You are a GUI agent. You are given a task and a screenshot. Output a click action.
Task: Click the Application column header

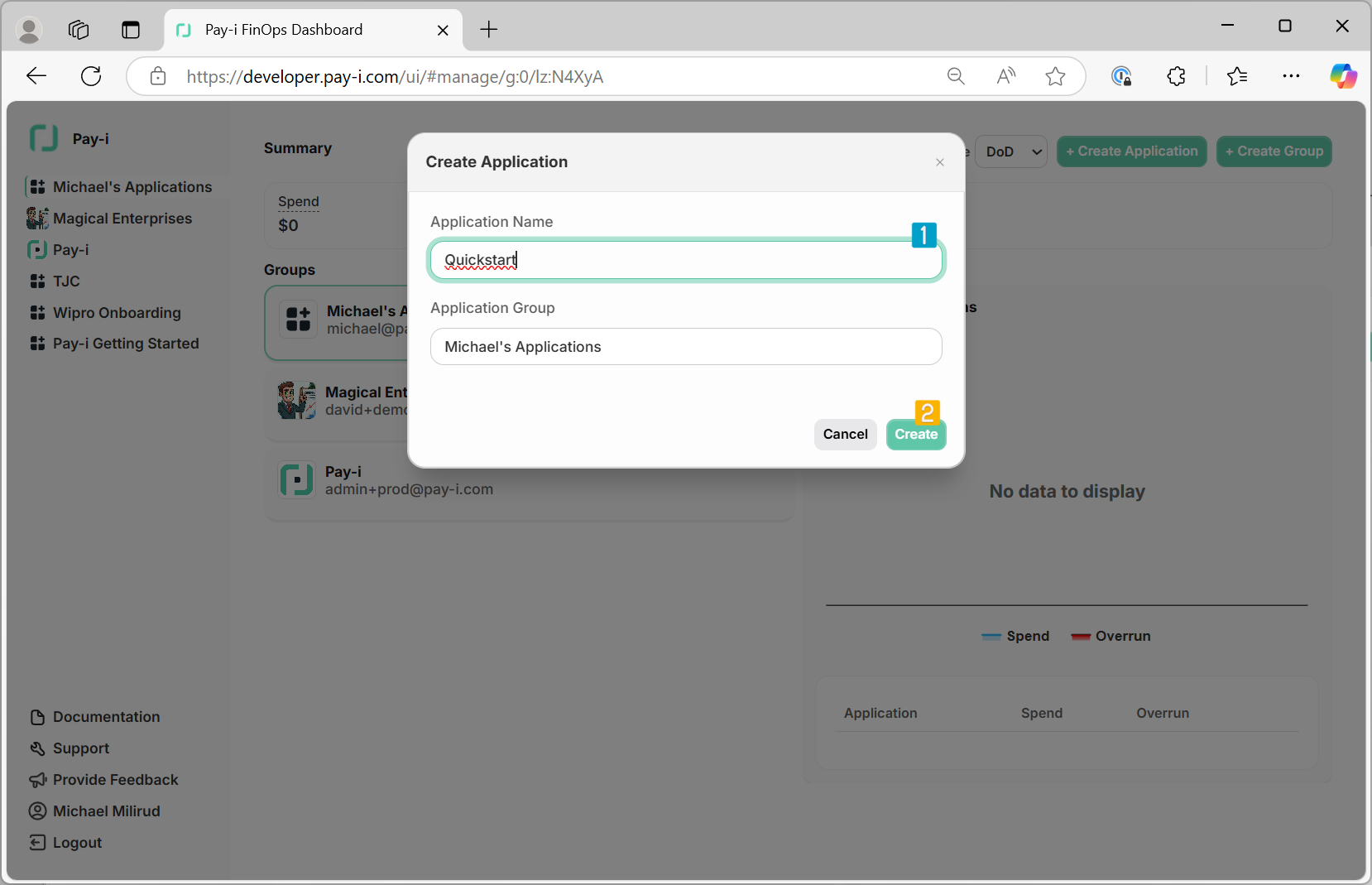(880, 713)
